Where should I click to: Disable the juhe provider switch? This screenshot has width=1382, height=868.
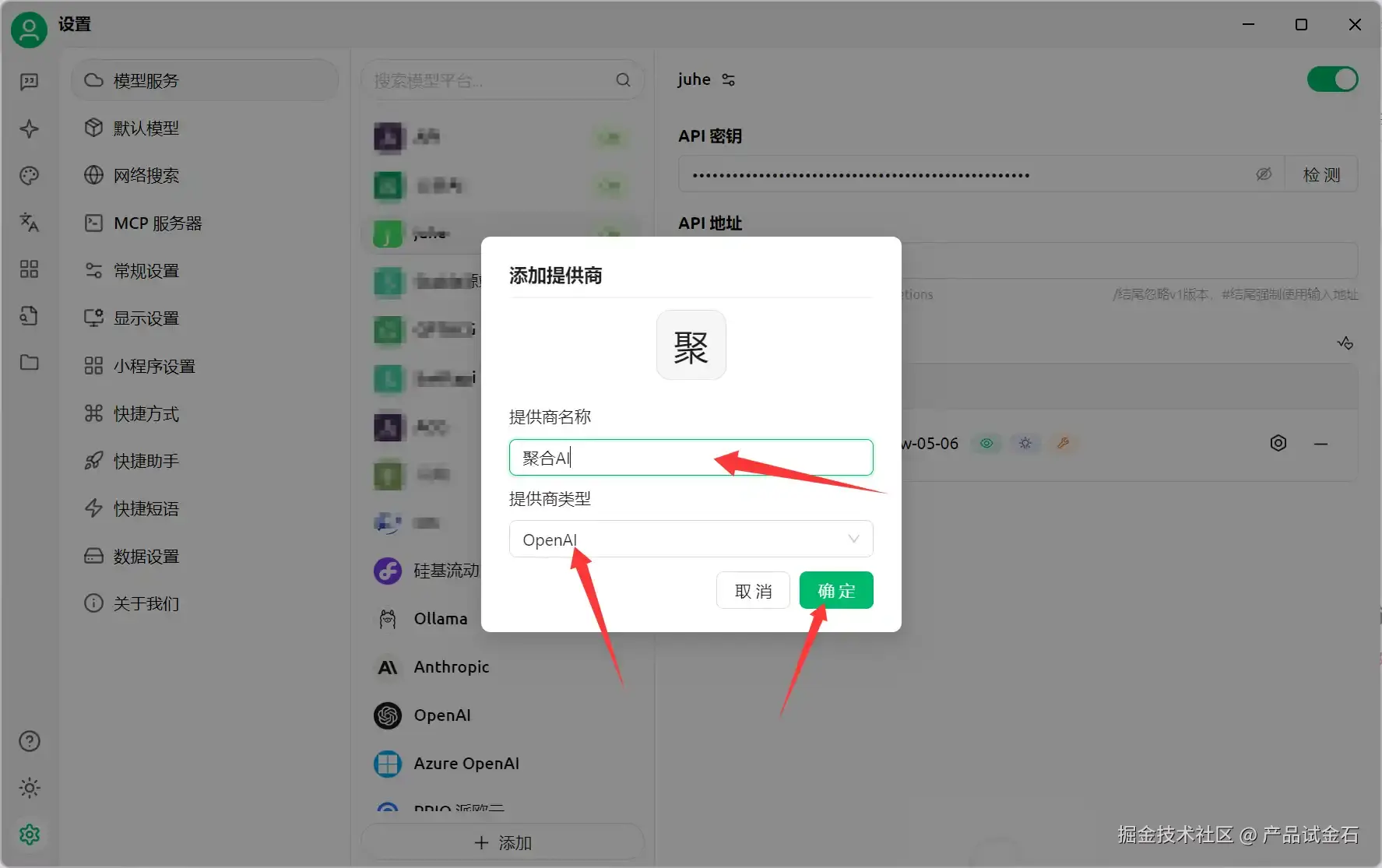point(1331,79)
